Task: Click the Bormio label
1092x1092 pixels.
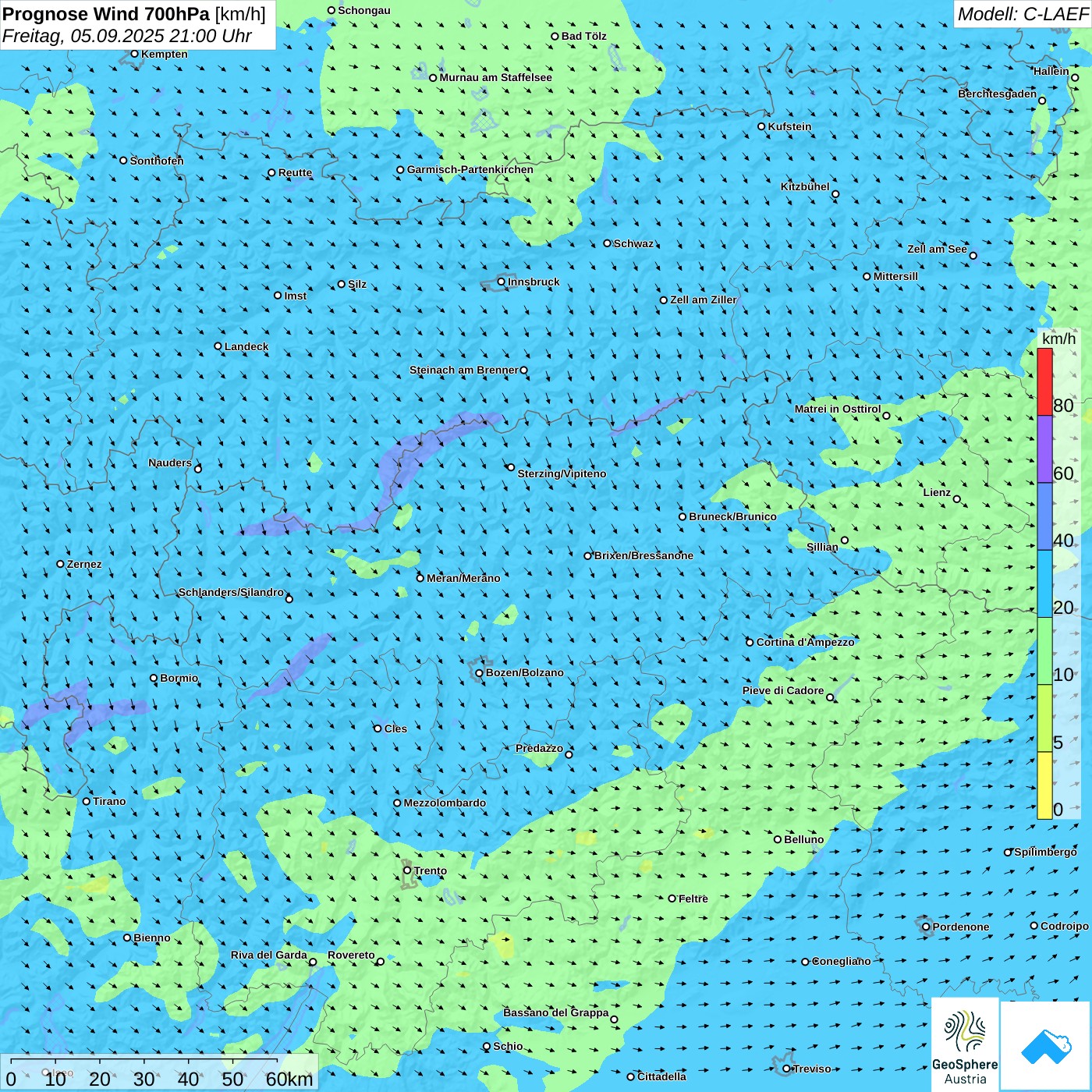Action: [x=179, y=678]
